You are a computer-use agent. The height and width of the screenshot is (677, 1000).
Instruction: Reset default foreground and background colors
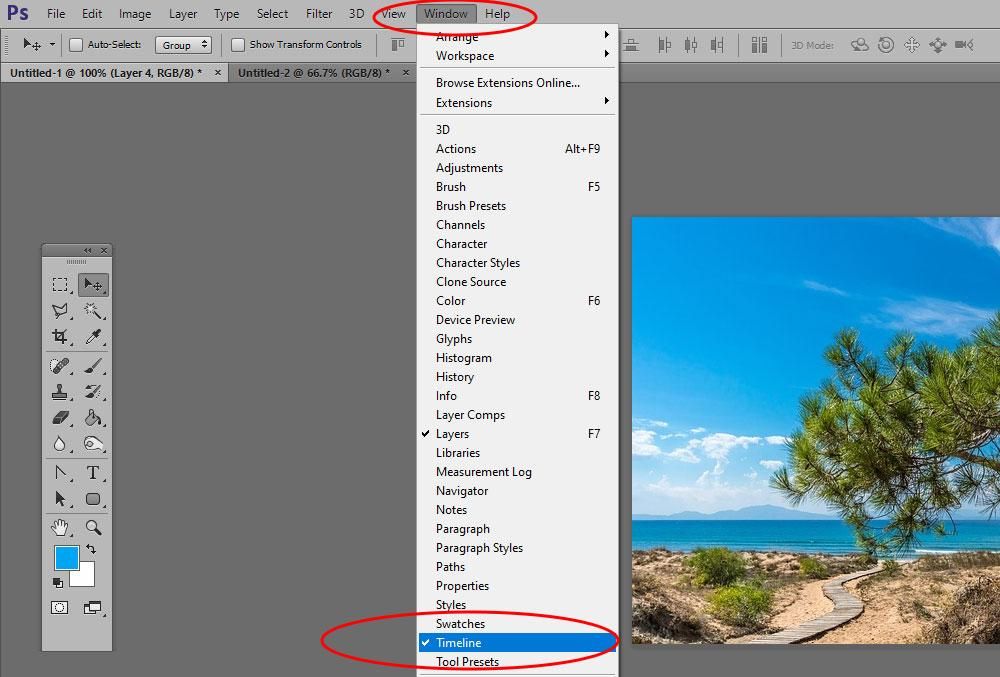tap(58, 583)
